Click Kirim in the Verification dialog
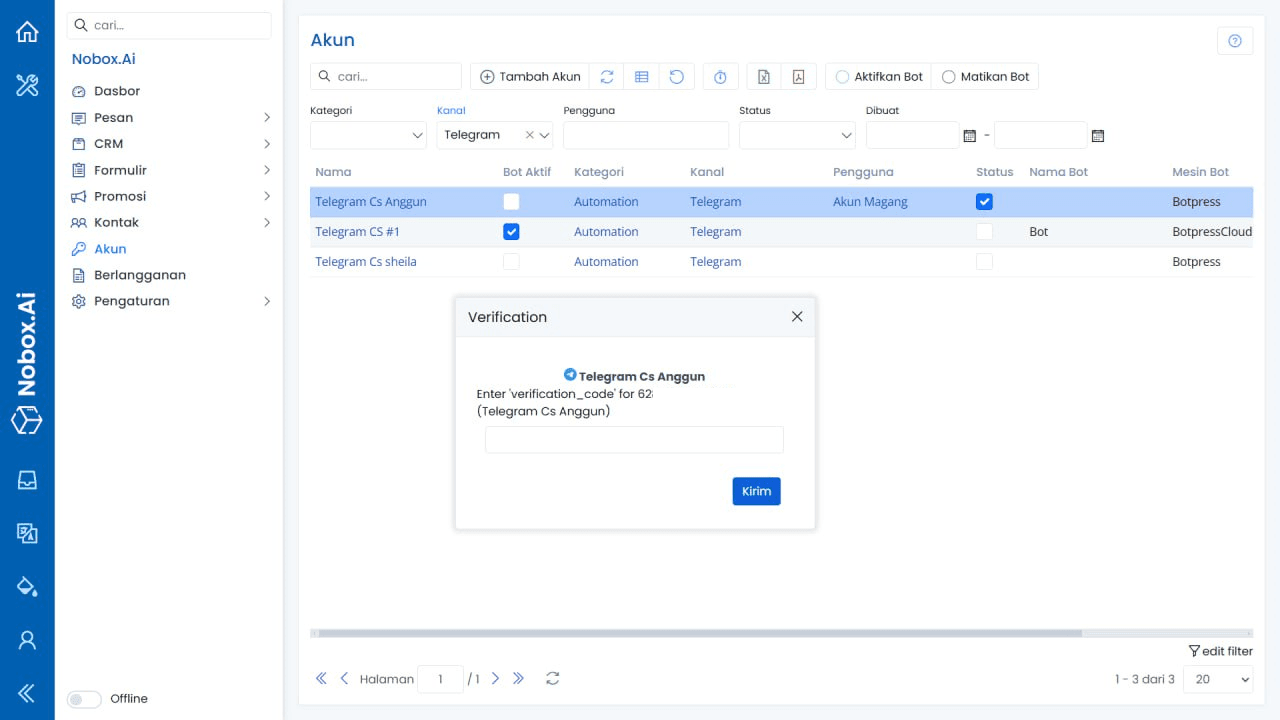The width and height of the screenshot is (1280, 720). 756,491
